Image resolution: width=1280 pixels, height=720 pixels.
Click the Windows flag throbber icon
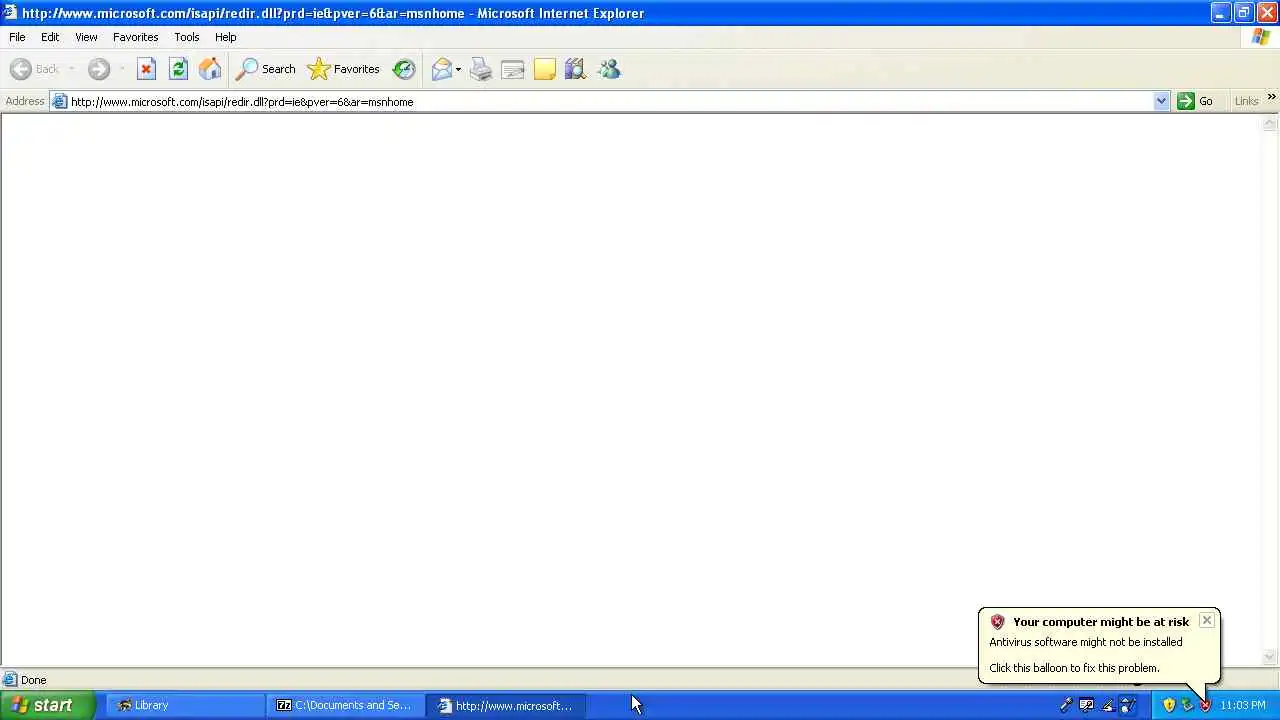click(x=1260, y=37)
